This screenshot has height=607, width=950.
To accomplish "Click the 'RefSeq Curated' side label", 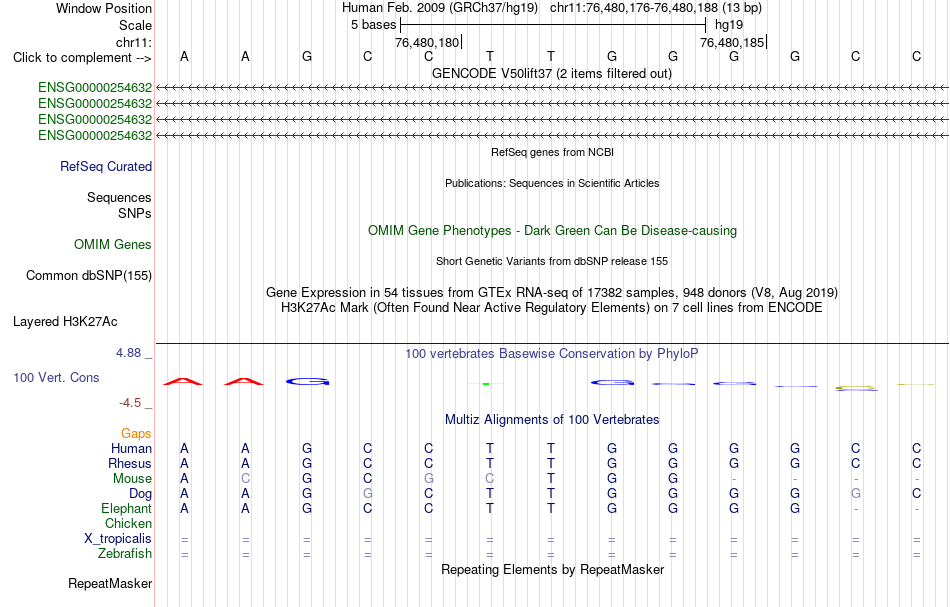I will point(106,167).
